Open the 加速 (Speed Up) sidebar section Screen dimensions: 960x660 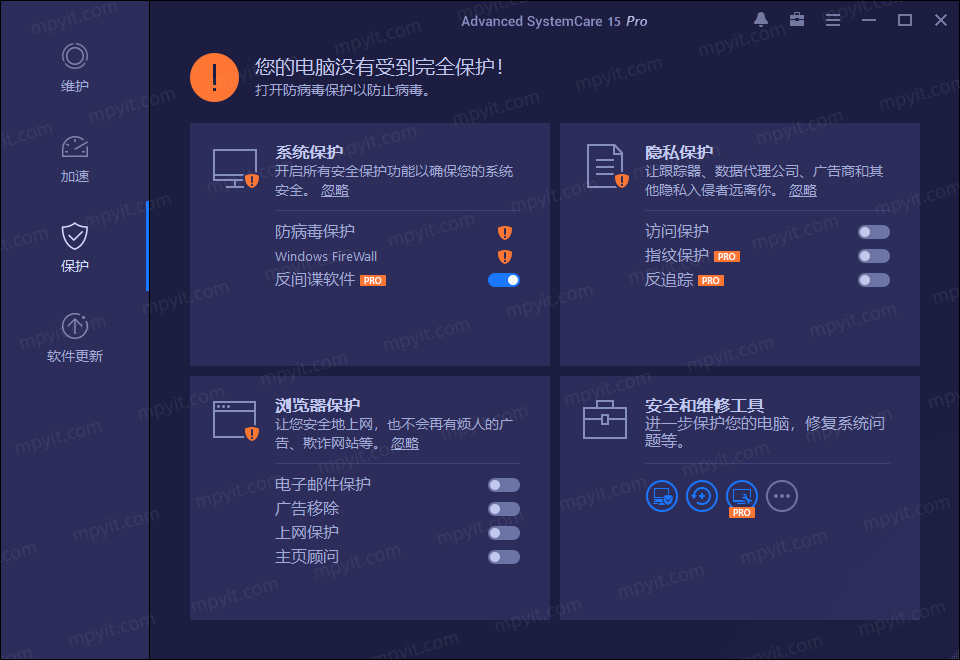75,159
